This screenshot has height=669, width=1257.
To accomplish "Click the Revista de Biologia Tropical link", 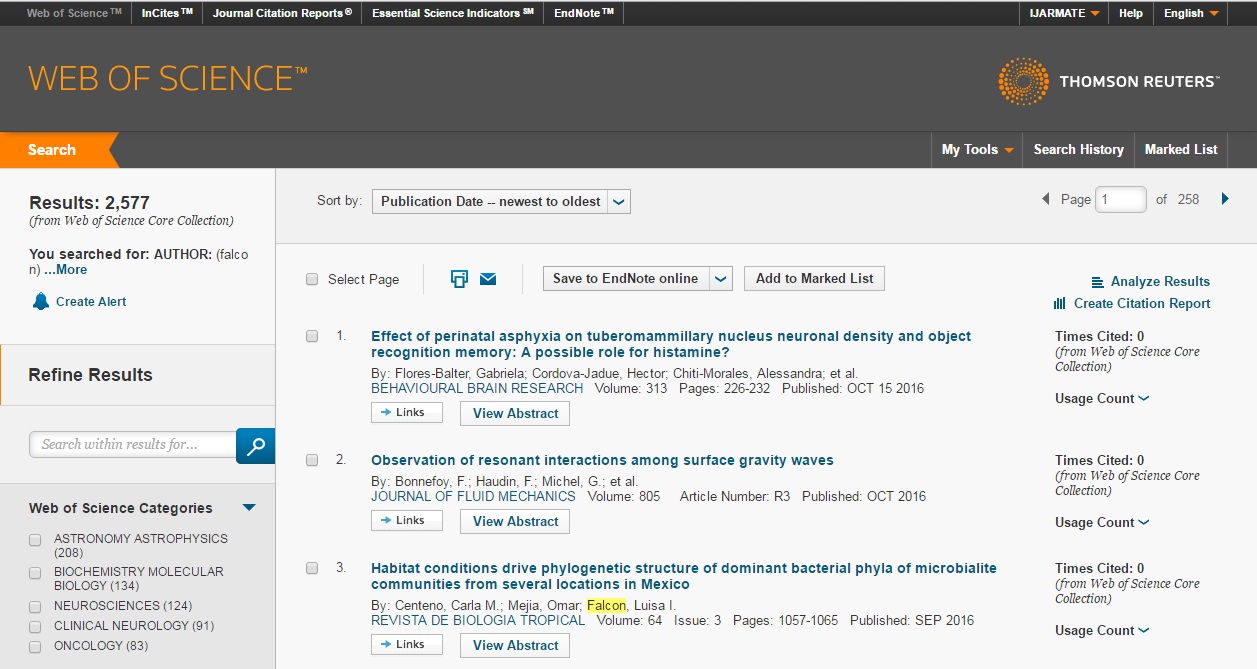I will click(478, 620).
